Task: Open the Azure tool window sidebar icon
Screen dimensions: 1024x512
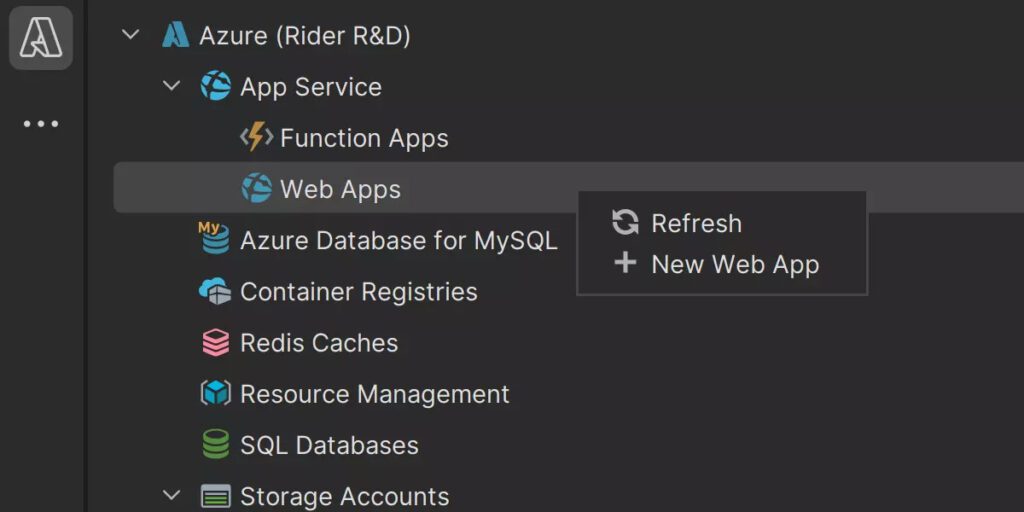Action: 40,37
